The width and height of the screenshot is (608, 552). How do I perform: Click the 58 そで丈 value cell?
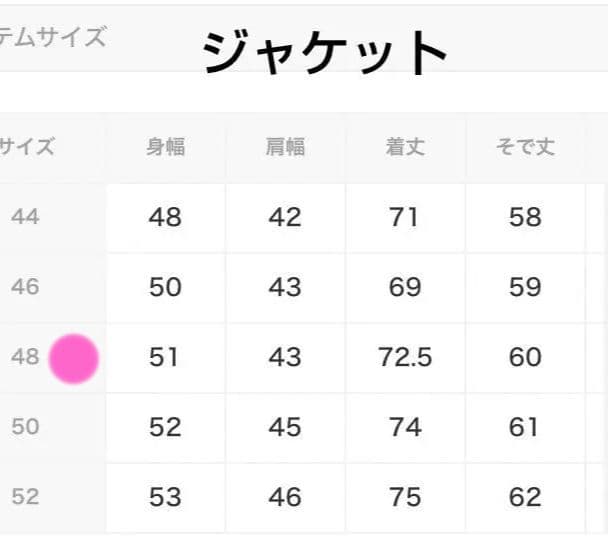525,217
